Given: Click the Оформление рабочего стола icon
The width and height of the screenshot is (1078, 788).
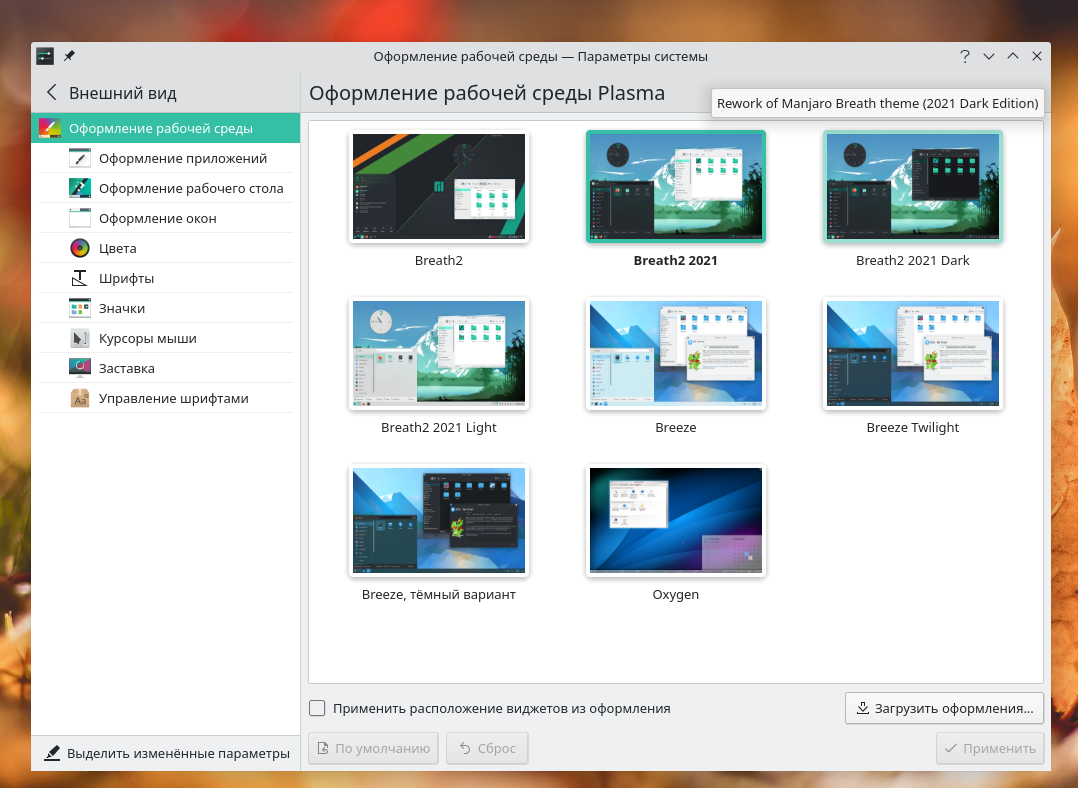Looking at the screenshot, I should tap(80, 188).
